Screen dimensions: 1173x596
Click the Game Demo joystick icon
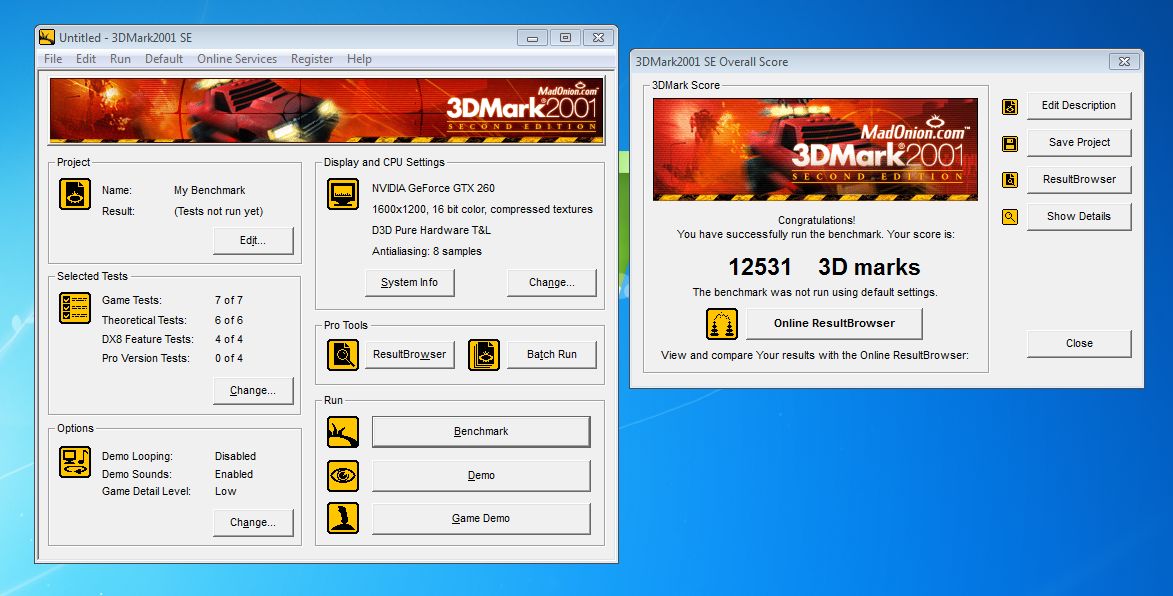point(343,518)
